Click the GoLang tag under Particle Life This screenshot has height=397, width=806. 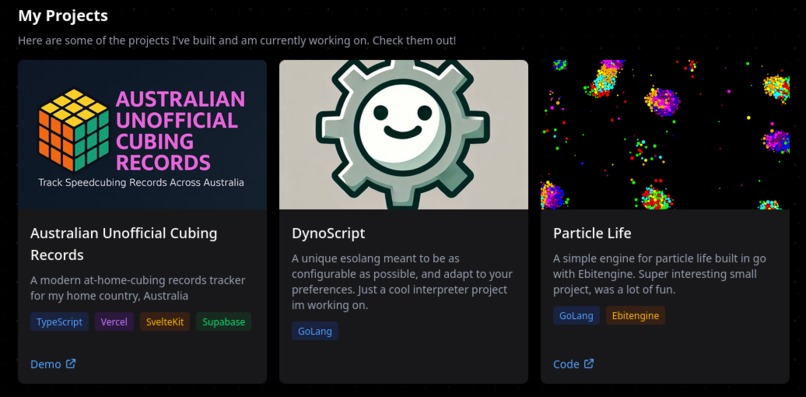tap(576, 315)
